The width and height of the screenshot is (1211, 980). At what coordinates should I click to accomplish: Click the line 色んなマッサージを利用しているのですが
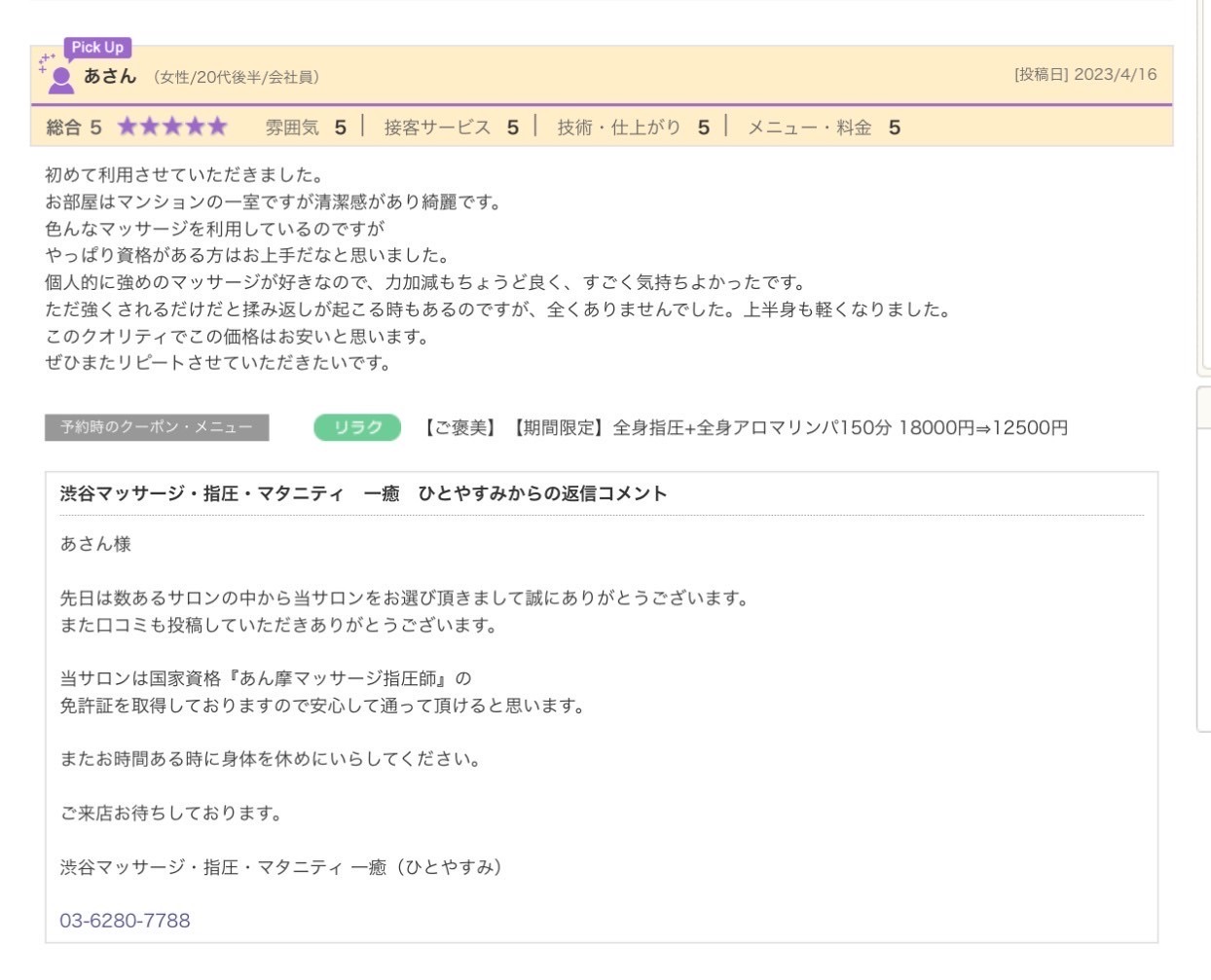[x=215, y=229]
